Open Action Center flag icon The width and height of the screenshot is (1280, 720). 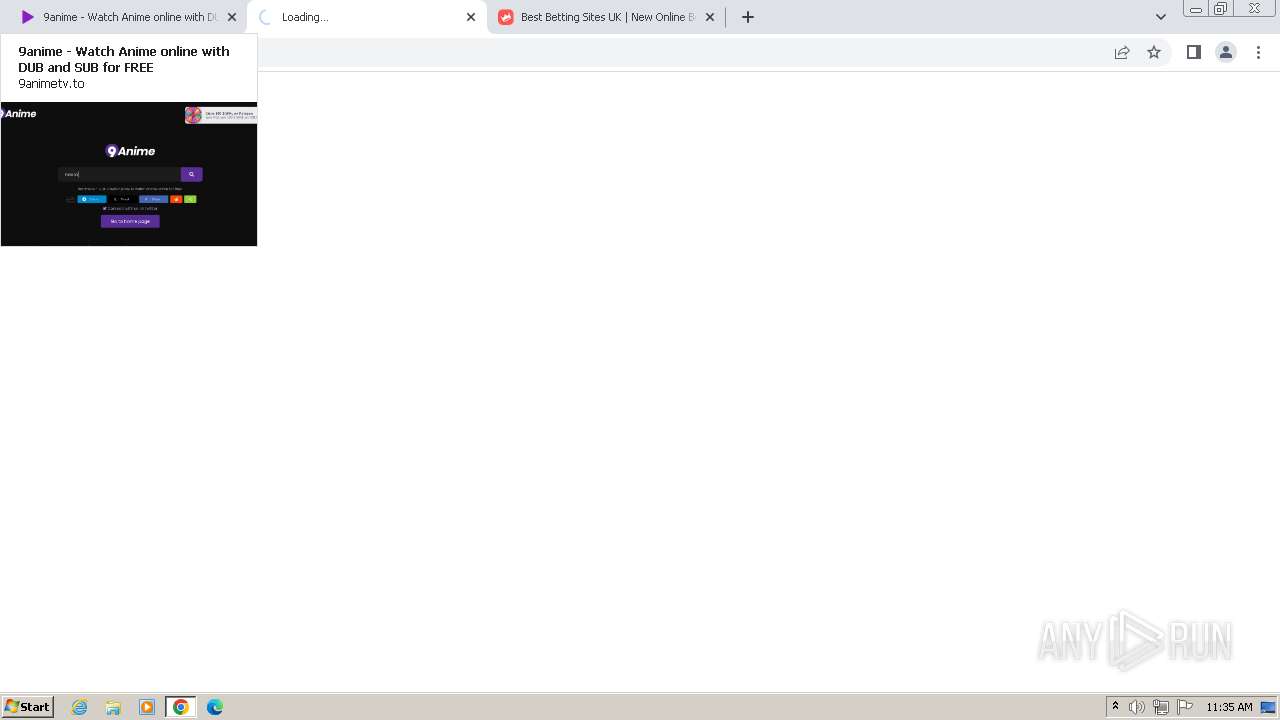coord(1185,707)
